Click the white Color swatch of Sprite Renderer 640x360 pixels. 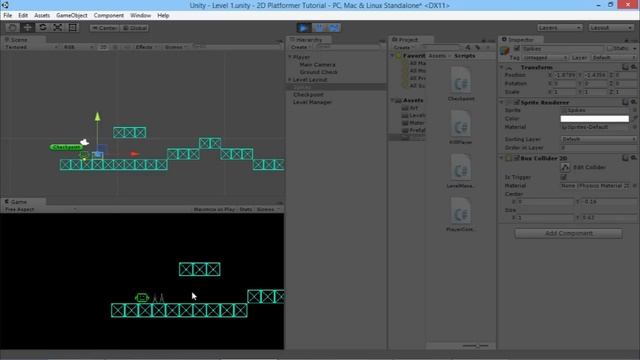point(595,119)
